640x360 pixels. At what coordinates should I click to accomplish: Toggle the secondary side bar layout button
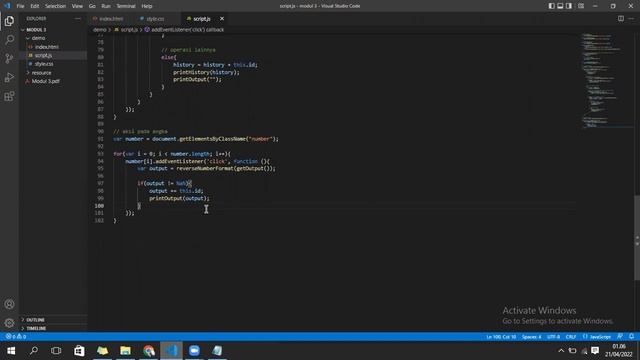(x=569, y=6)
